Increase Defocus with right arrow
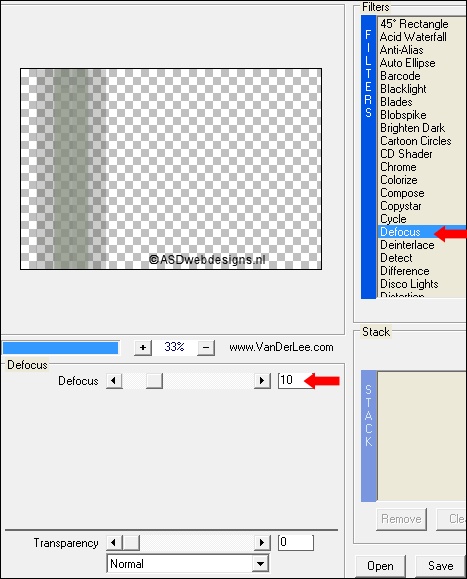This screenshot has width=467, height=579. pyautogui.click(x=262, y=381)
